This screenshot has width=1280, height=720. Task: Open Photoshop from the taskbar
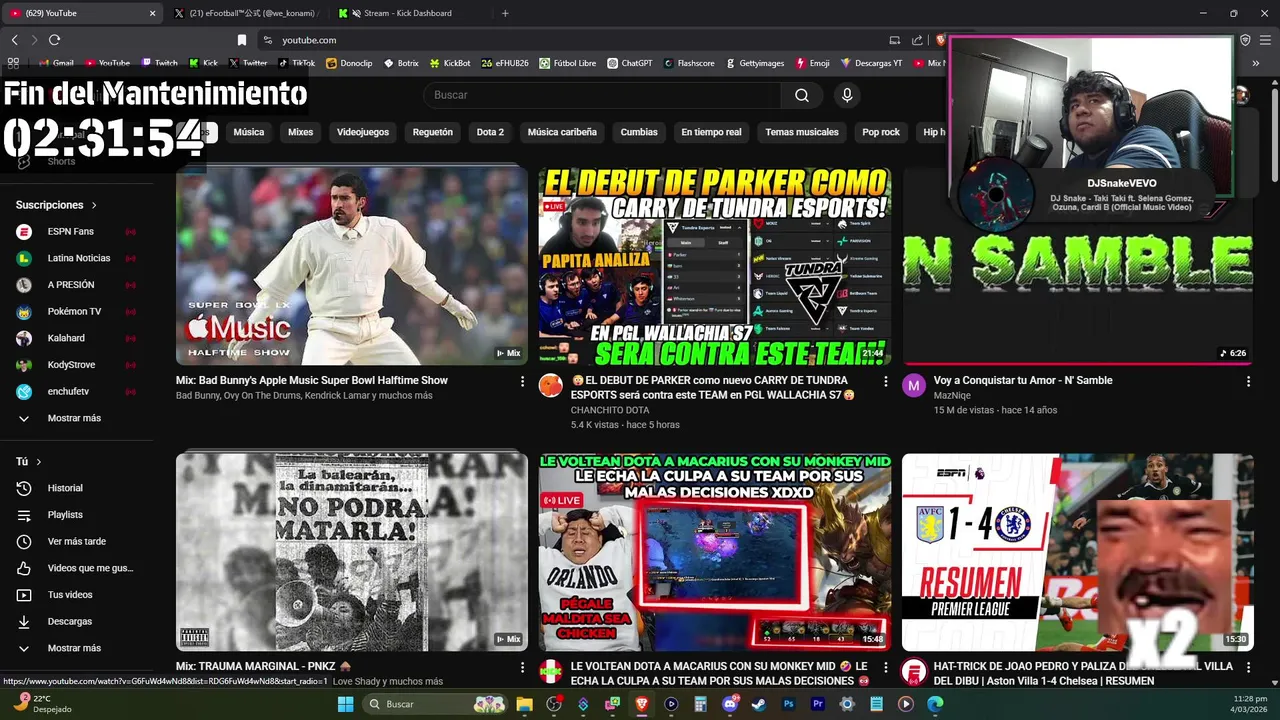tap(788, 704)
